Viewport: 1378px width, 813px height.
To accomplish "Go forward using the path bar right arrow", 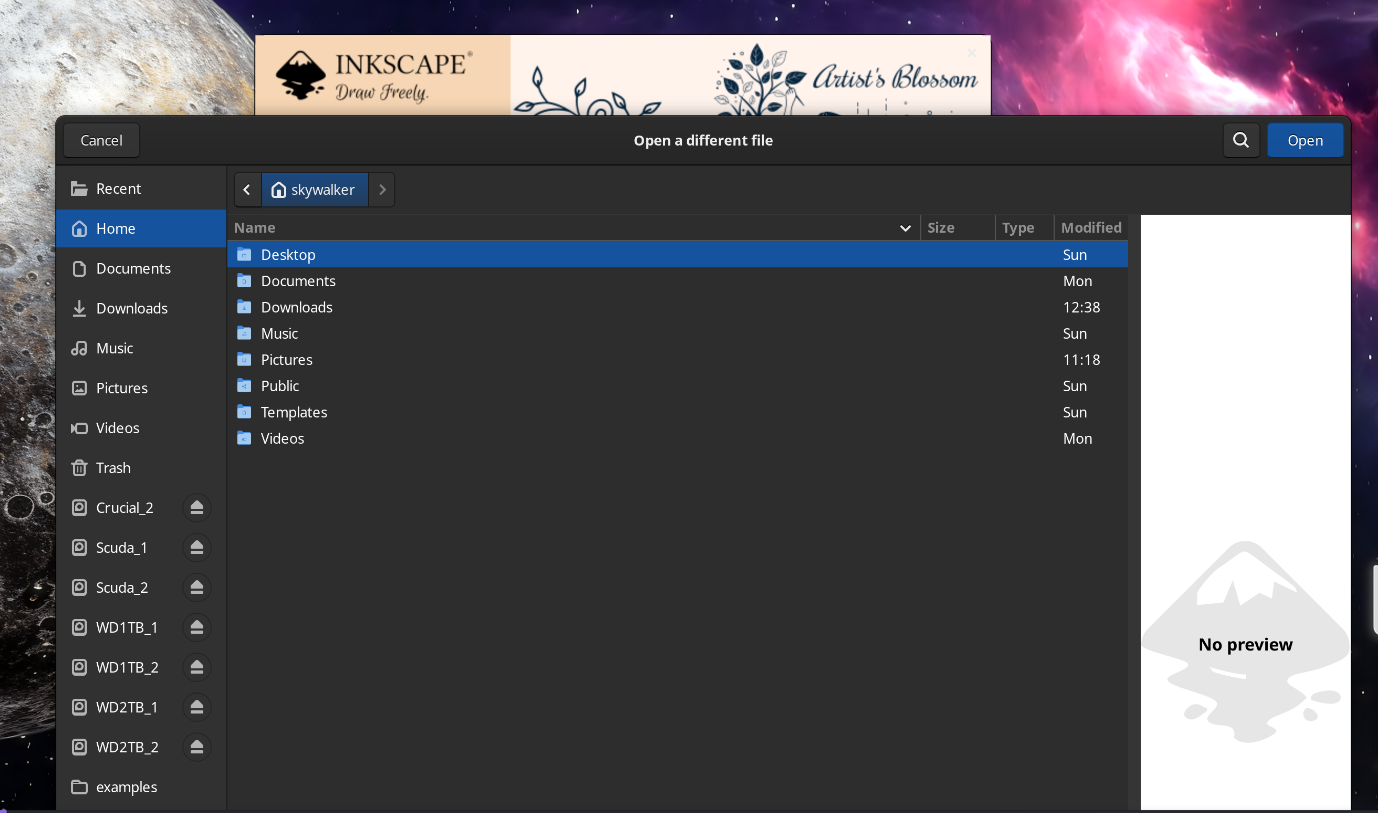I will tap(382, 190).
